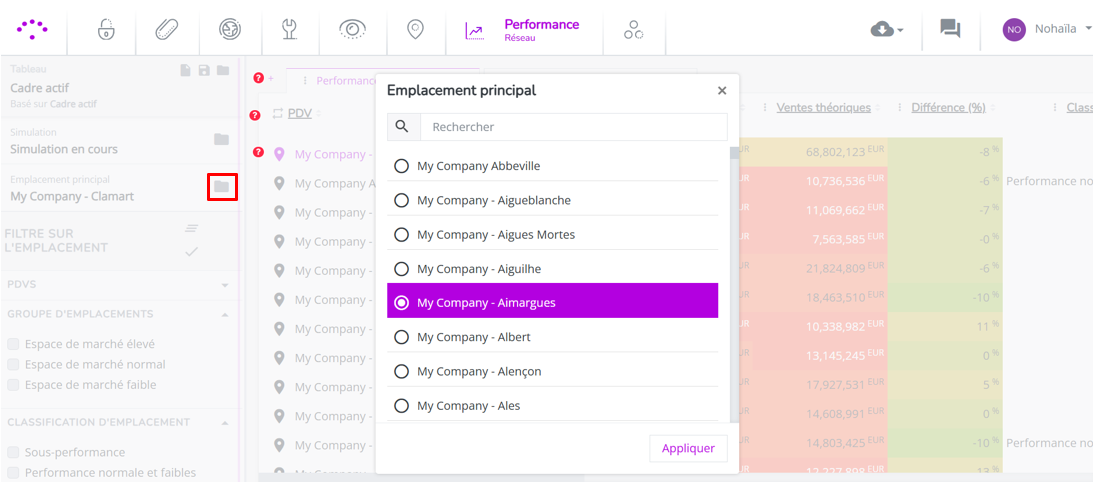Screen dimensions: 1093x483
Task: Open the globe module in the top bar
Action: tap(229, 29)
